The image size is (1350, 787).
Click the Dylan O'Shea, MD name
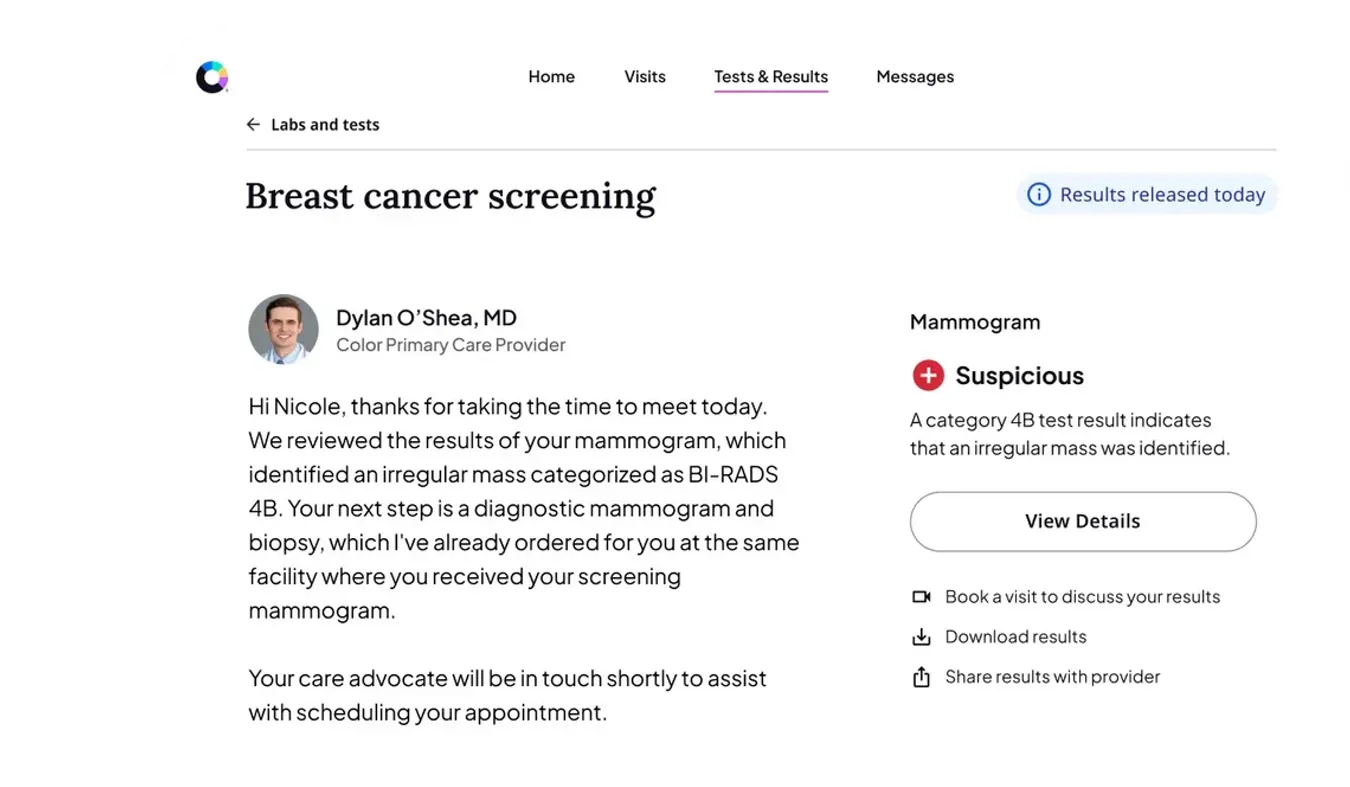coord(426,318)
